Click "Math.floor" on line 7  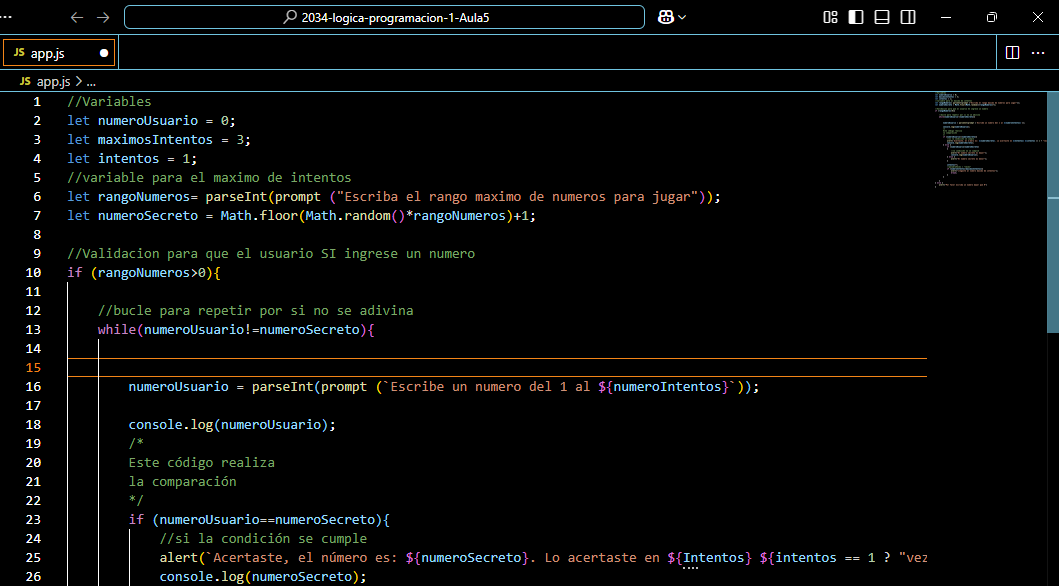259,215
